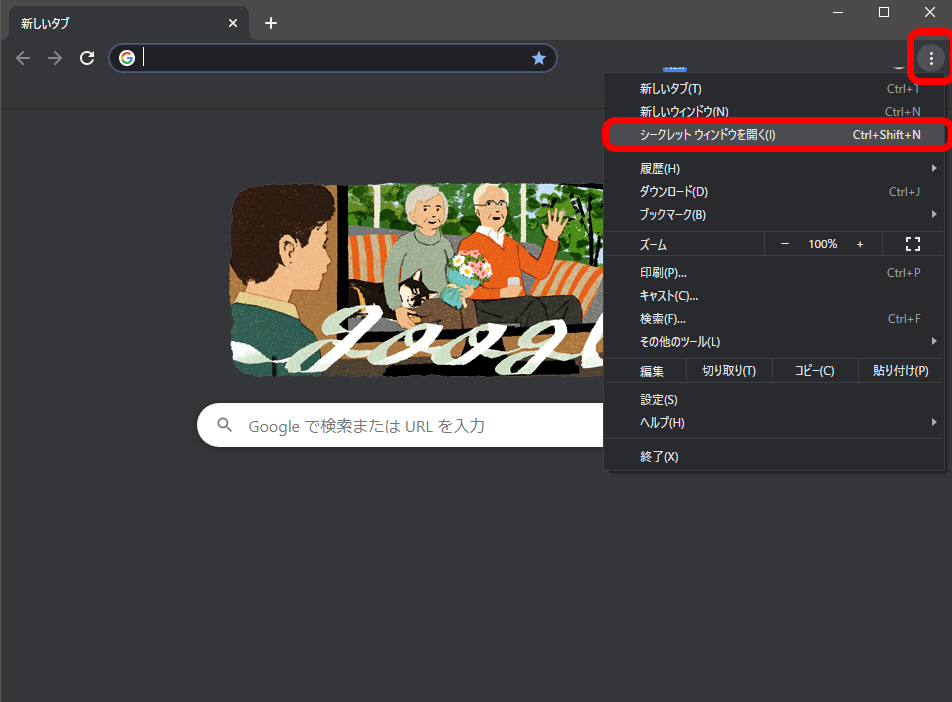Image resolution: width=952 pixels, height=702 pixels.
Task: Click the forward navigation arrow
Action: tap(55, 58)
